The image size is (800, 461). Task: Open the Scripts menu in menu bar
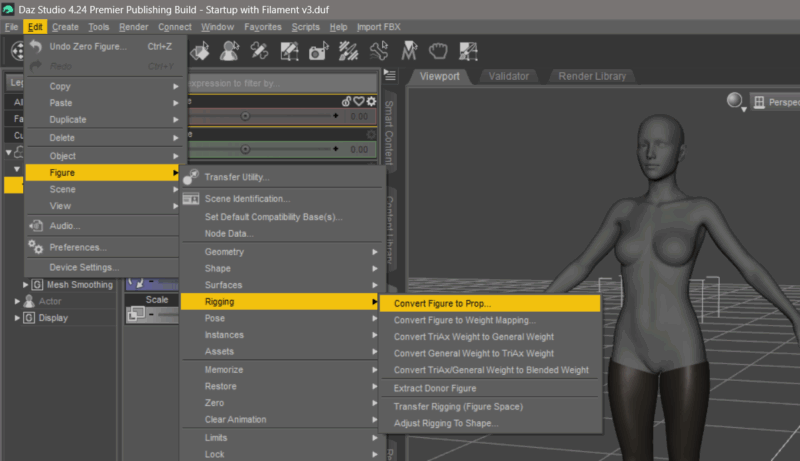pyautogui.click(x=306, y=27)
